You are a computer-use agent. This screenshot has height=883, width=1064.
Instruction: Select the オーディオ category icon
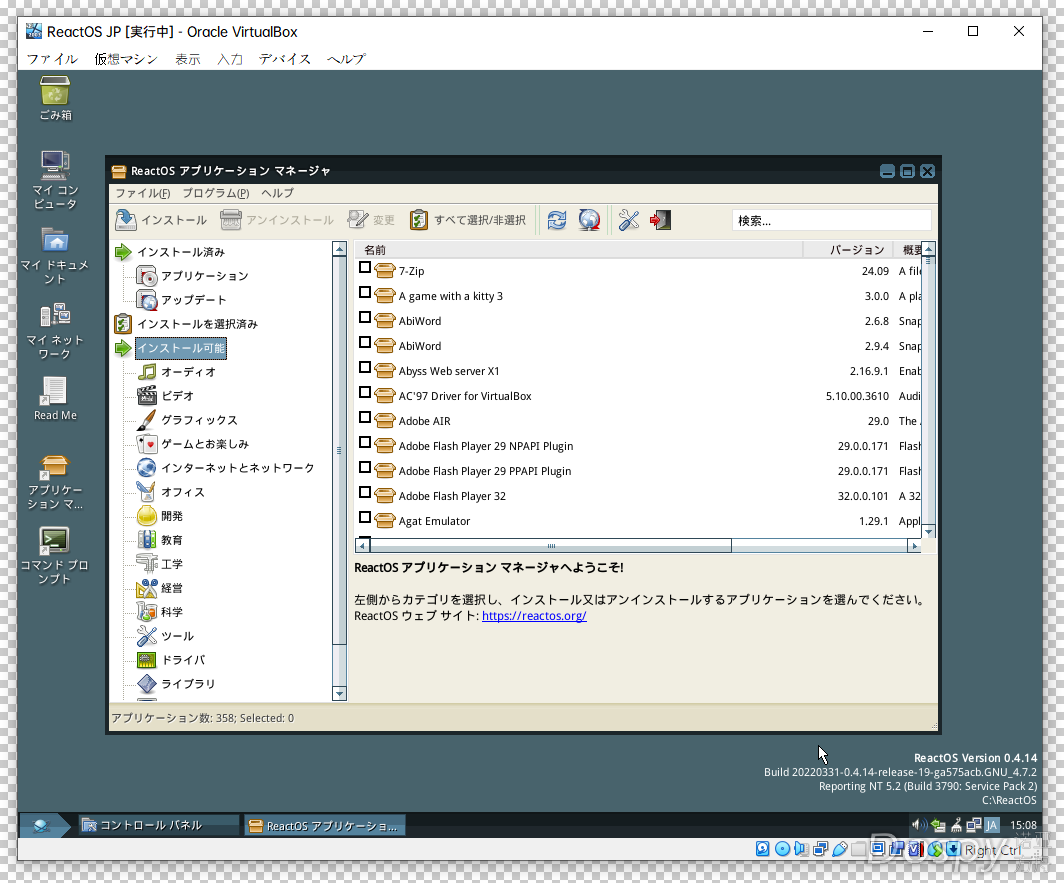147,372
